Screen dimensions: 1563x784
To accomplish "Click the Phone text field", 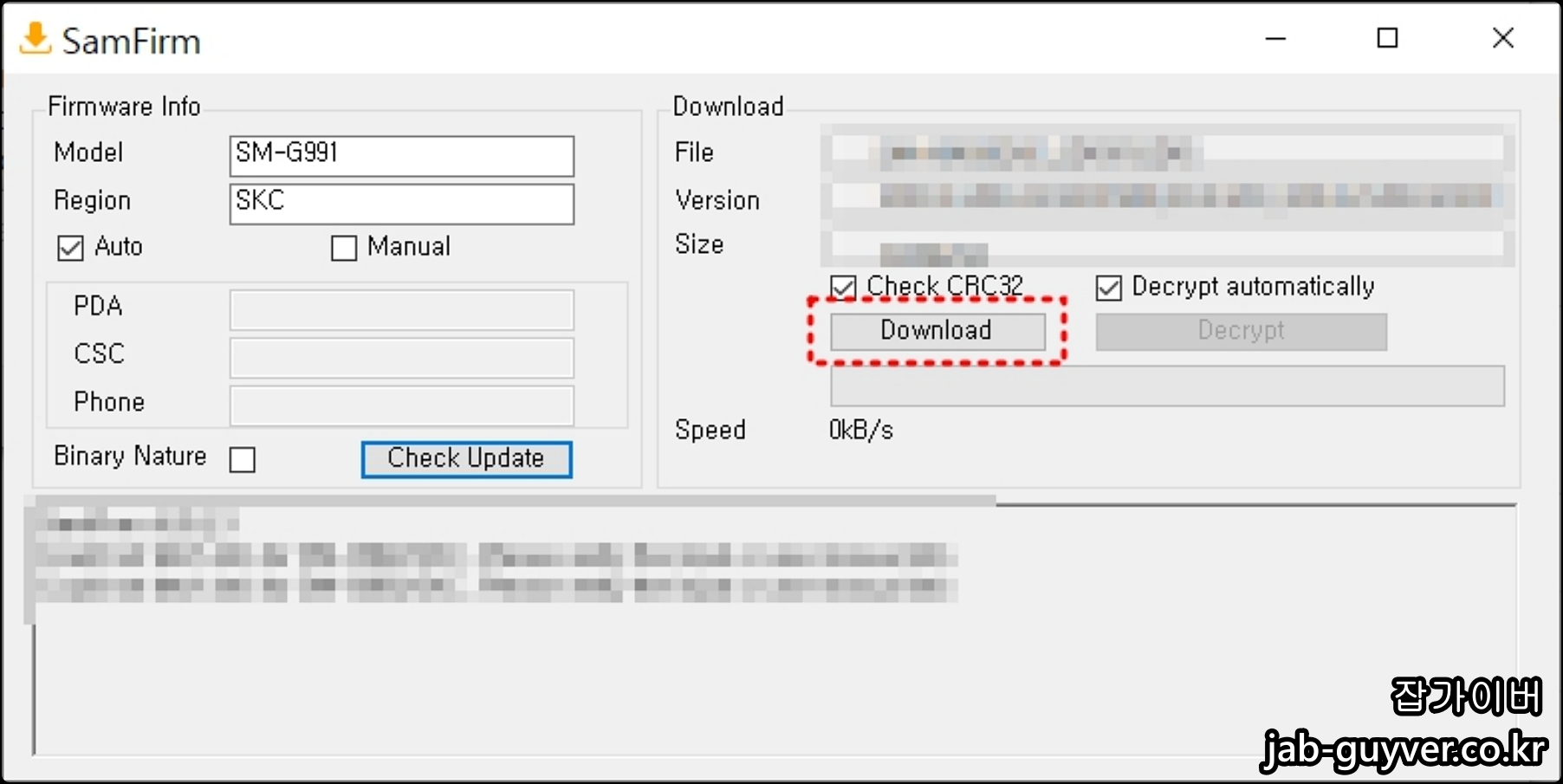I will point(401,405).
